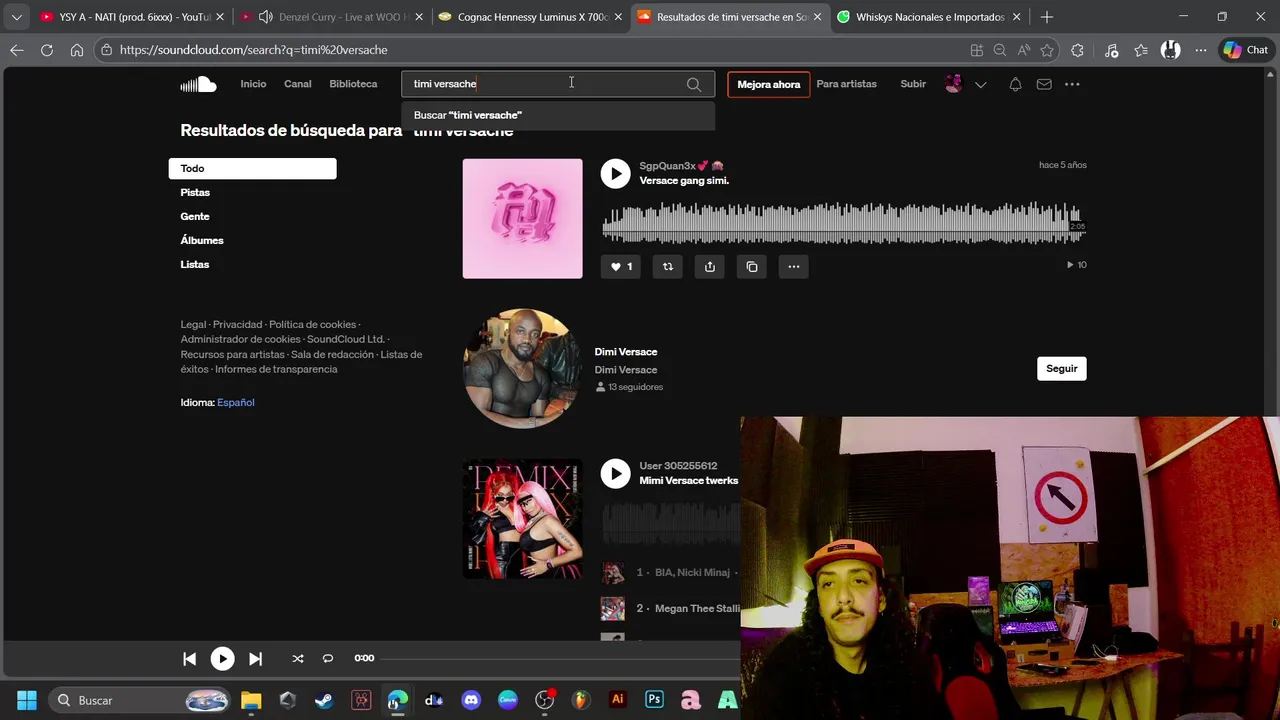The width and height of the screenshot is (1280, 720).
Task: Click the user profile avatar in header
Action: [953, 84]
